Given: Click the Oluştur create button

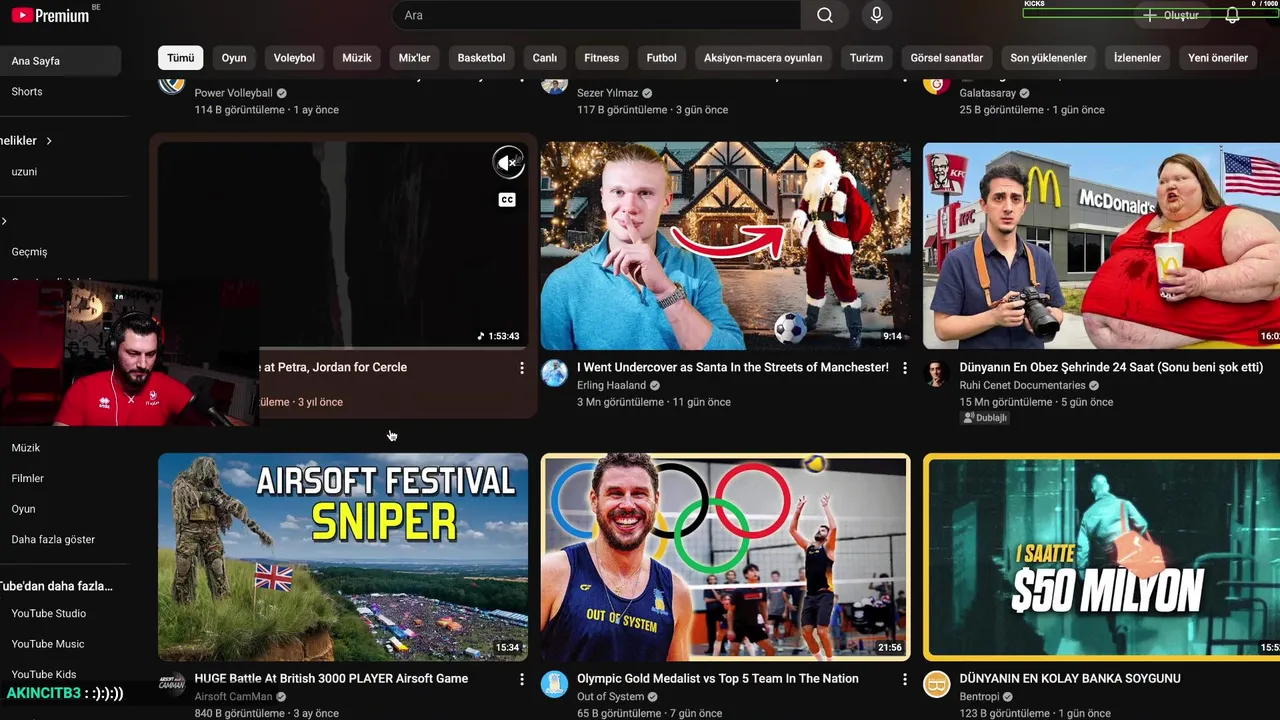Looking at the screenshot, I should tap(1171, 15).
